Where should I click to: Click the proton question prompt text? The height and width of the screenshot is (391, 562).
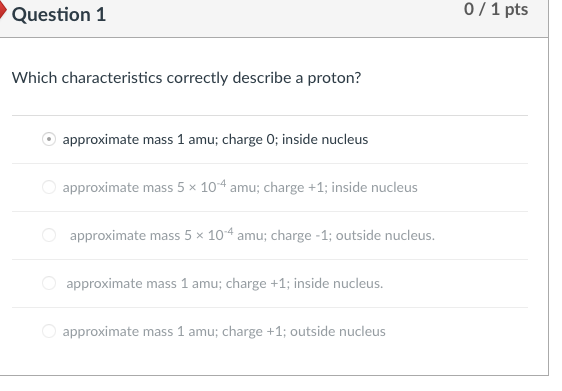tap(186, 78)
